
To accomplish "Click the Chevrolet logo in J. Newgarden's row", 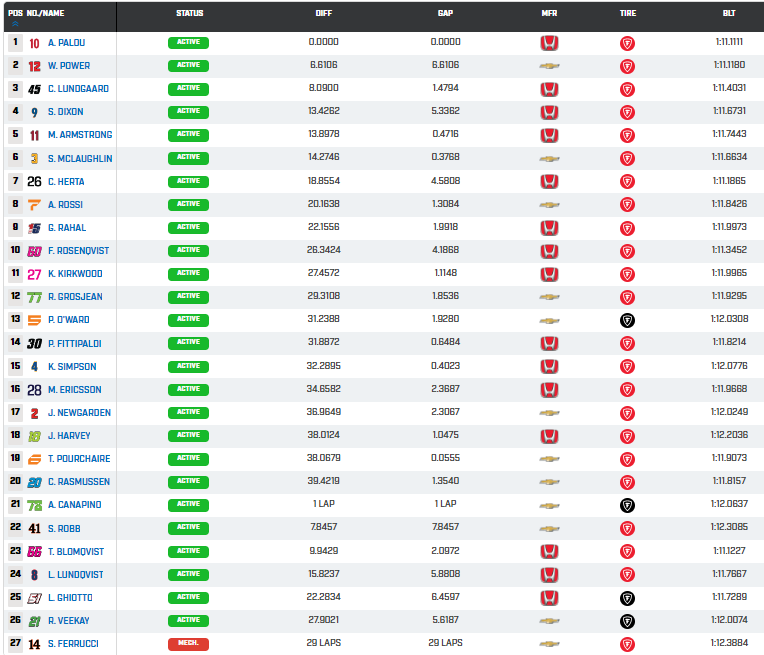I will click(549, 413).
